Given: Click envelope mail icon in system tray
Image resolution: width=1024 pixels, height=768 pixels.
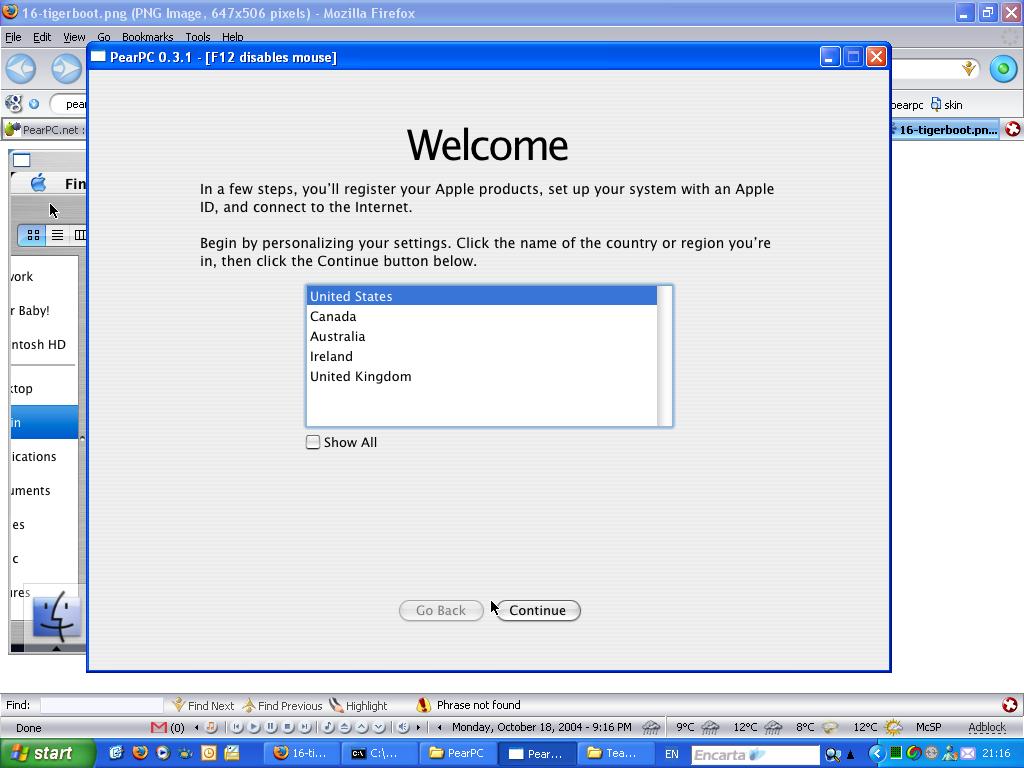Looking at the screenshot, I should point(967,754).
